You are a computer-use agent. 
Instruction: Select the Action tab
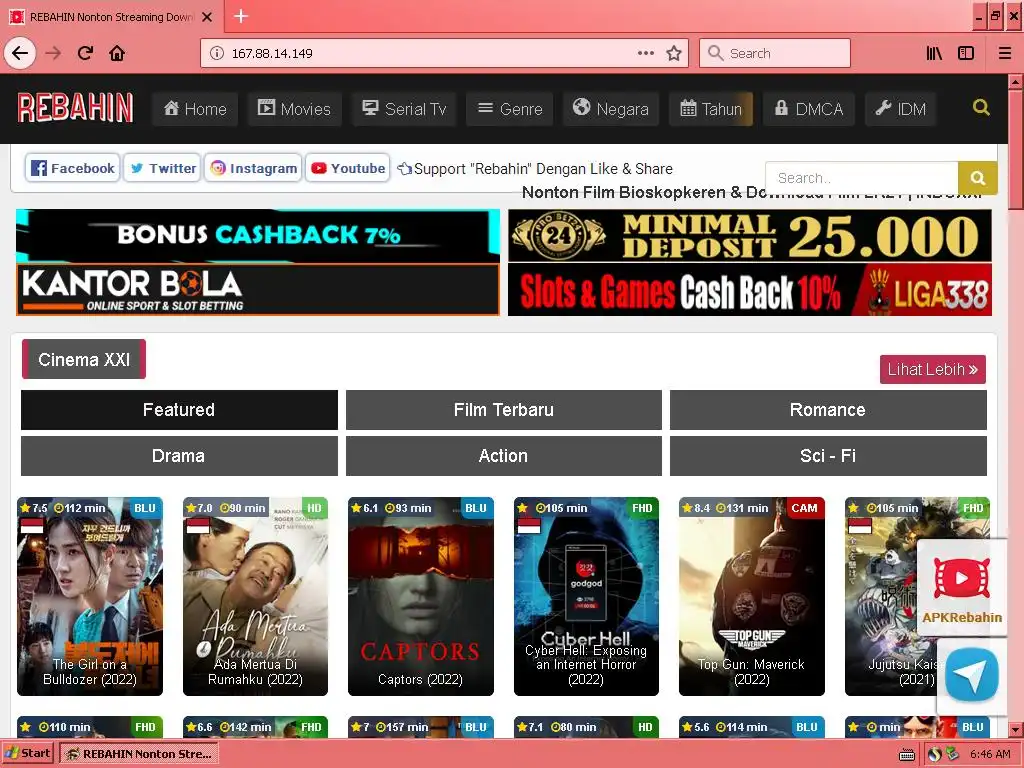(504, 456)
